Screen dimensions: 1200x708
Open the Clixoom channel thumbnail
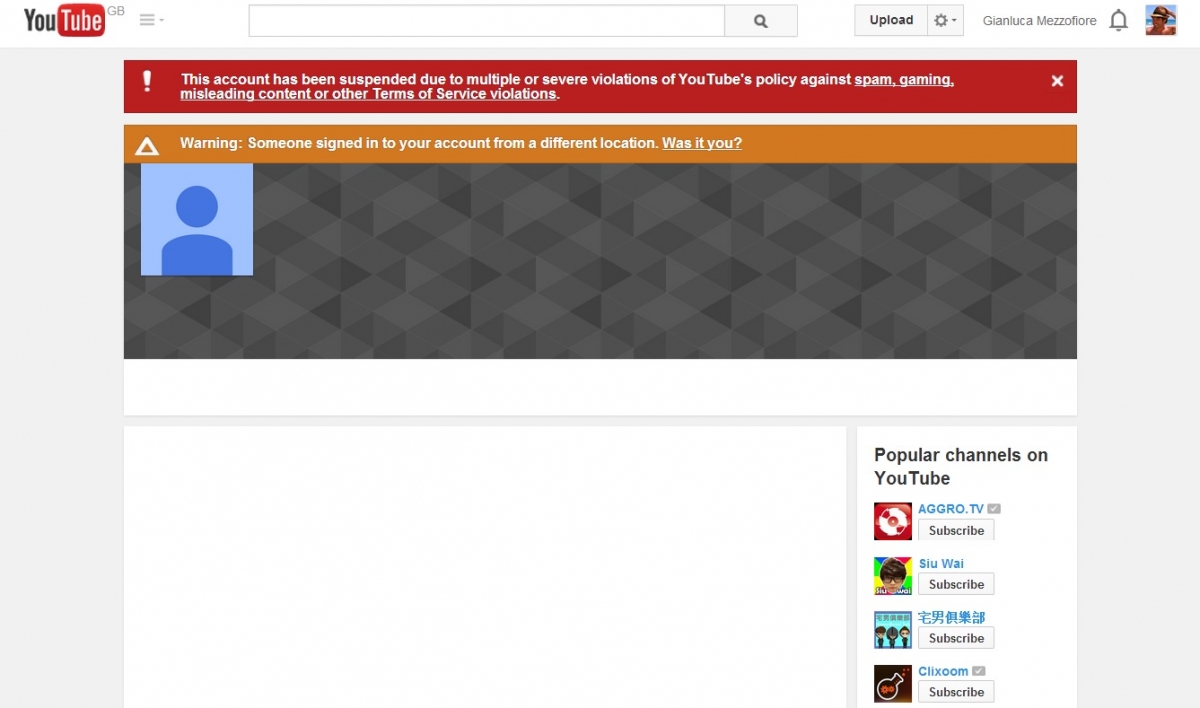pos(893,684)
